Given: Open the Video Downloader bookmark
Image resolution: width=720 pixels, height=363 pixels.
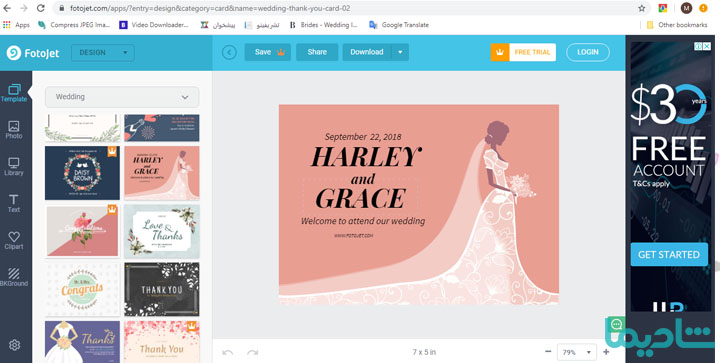Looking at the screenshot, I should (154, 25).
